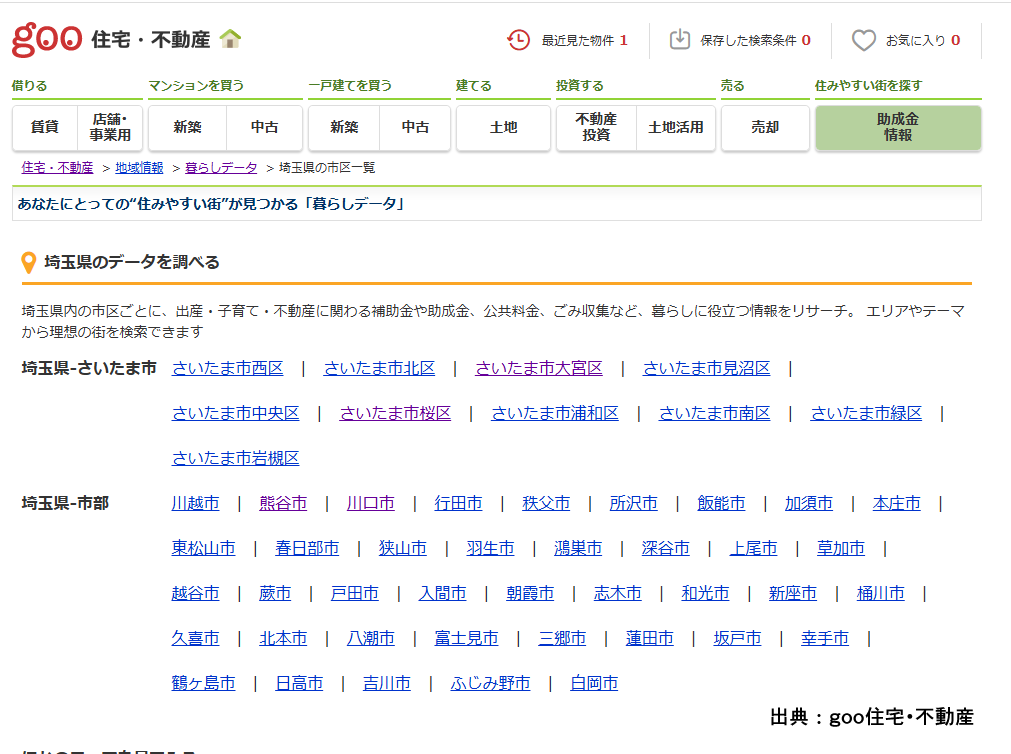Click the house icon beside 住宅・不動産

coord(231,39)
